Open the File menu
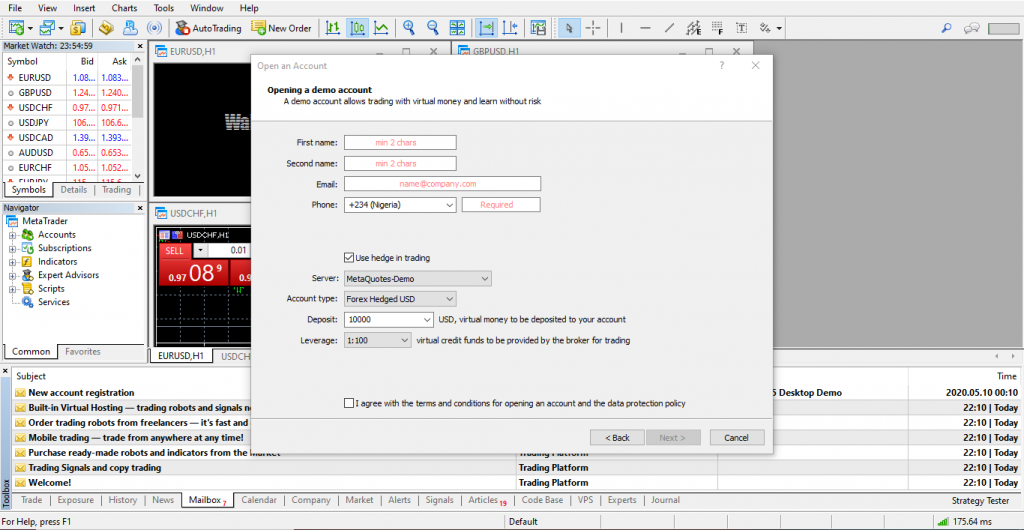This screenshot has width=1024, height=530. (16, 8)
